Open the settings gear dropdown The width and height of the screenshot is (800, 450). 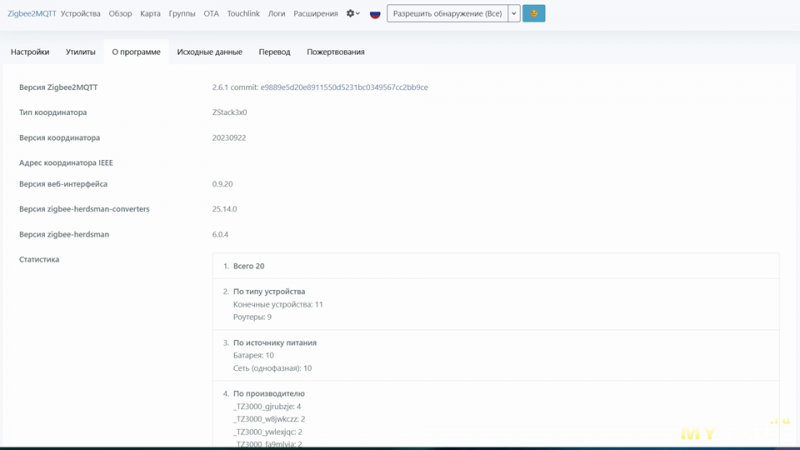353,14
